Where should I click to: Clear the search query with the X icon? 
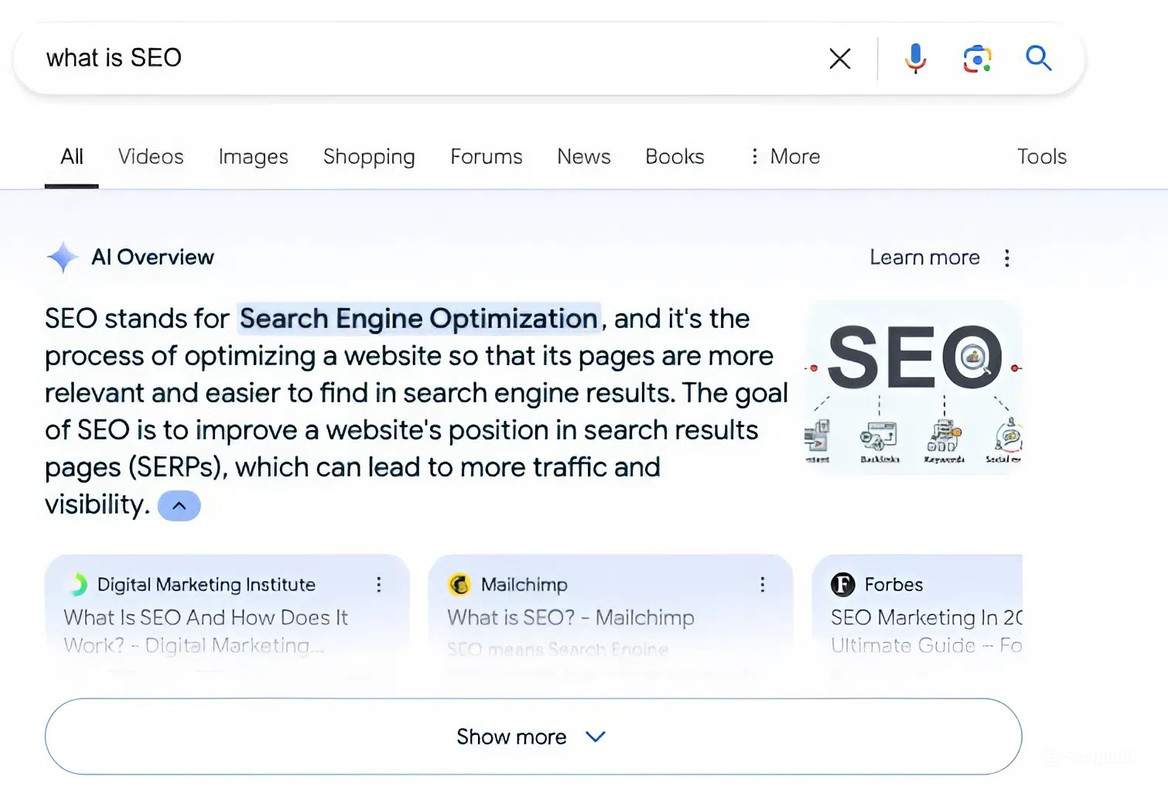pyautogui.click(x=840, y=59)
